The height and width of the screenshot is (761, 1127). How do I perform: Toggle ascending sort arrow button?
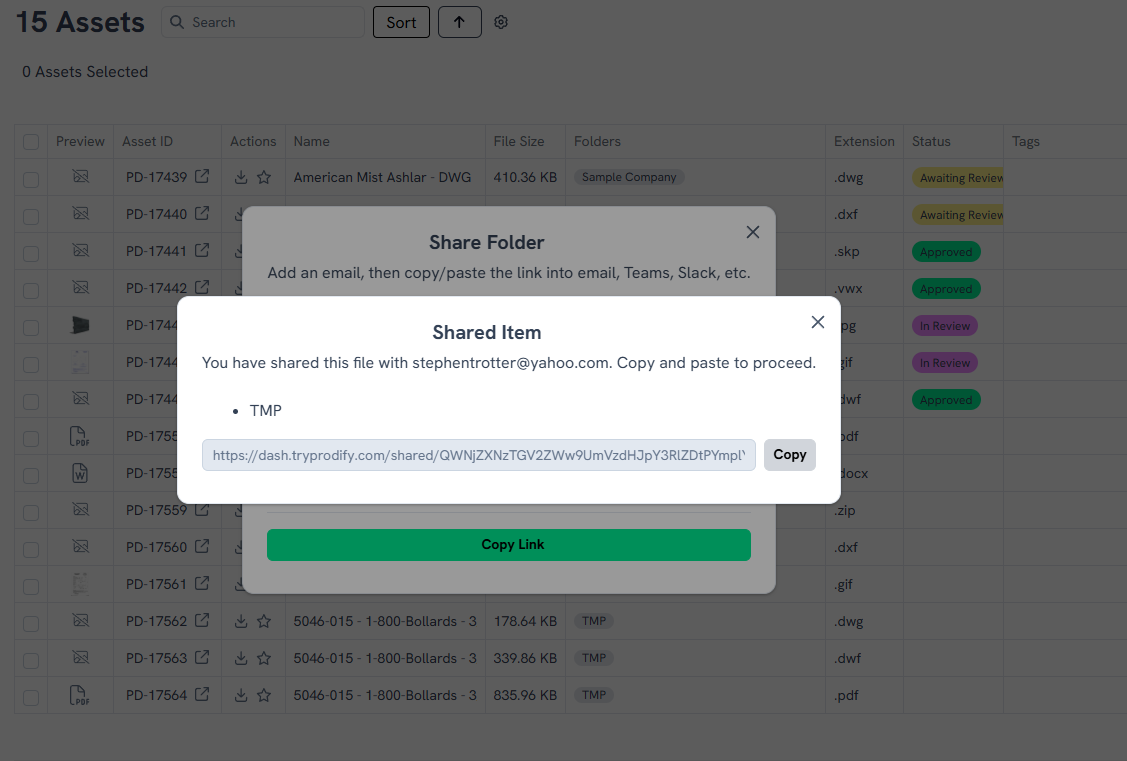coord(459,22)
